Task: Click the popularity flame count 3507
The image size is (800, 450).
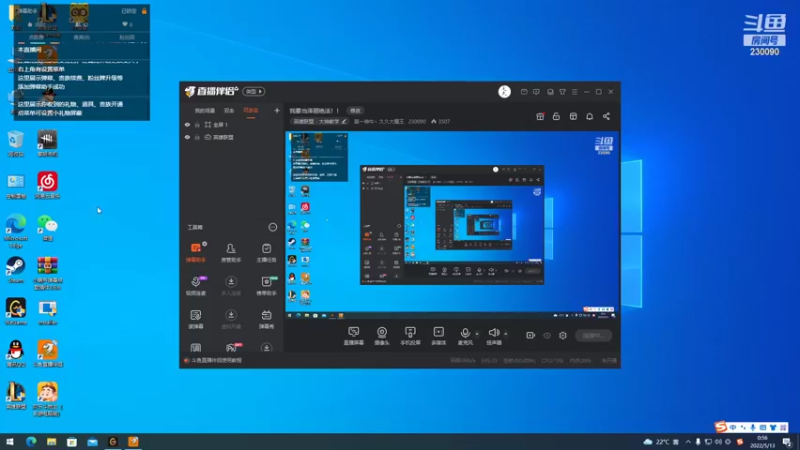Action: click(441, 121)
